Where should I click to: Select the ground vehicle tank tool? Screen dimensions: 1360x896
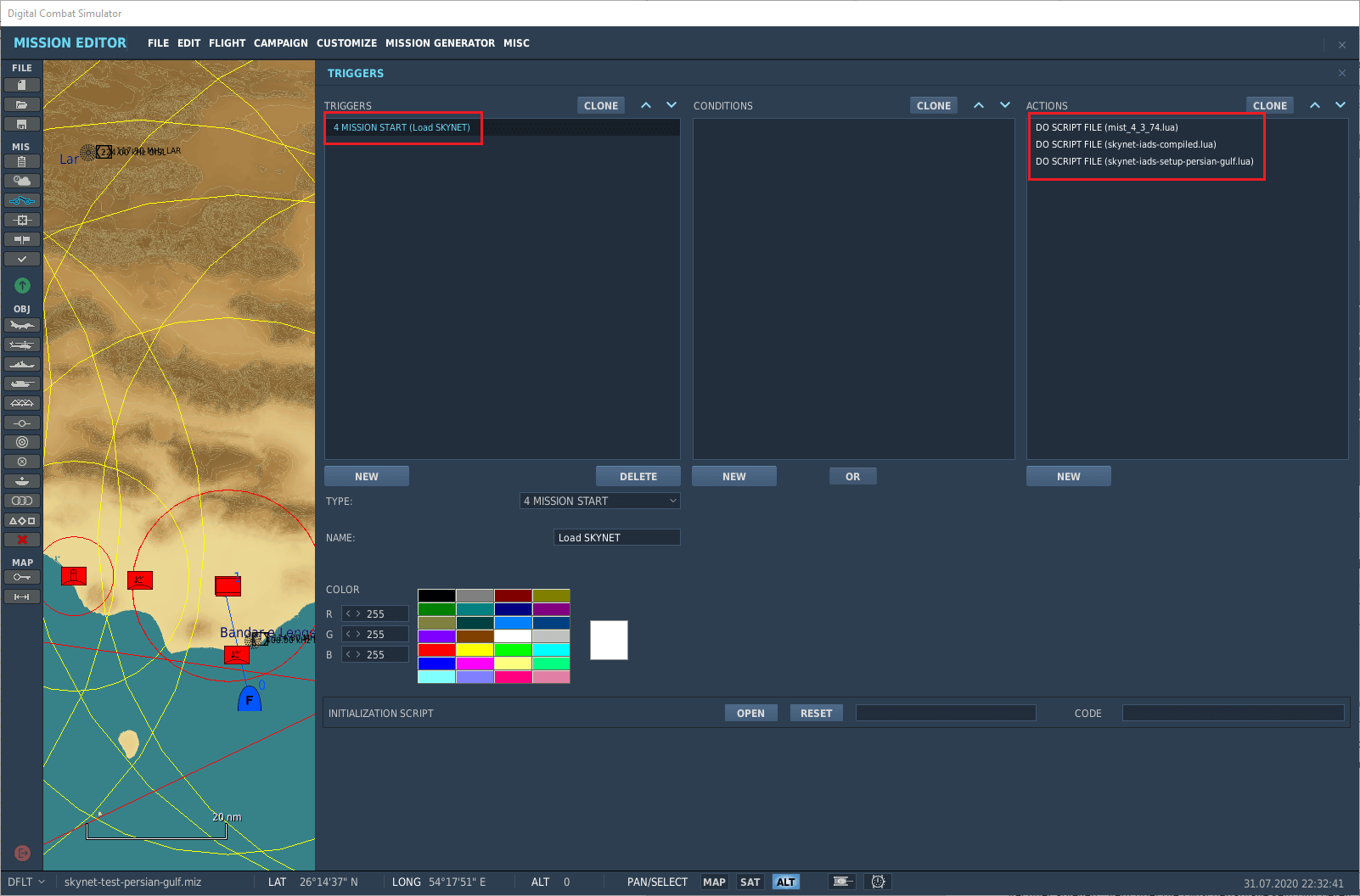click(22, 384)
